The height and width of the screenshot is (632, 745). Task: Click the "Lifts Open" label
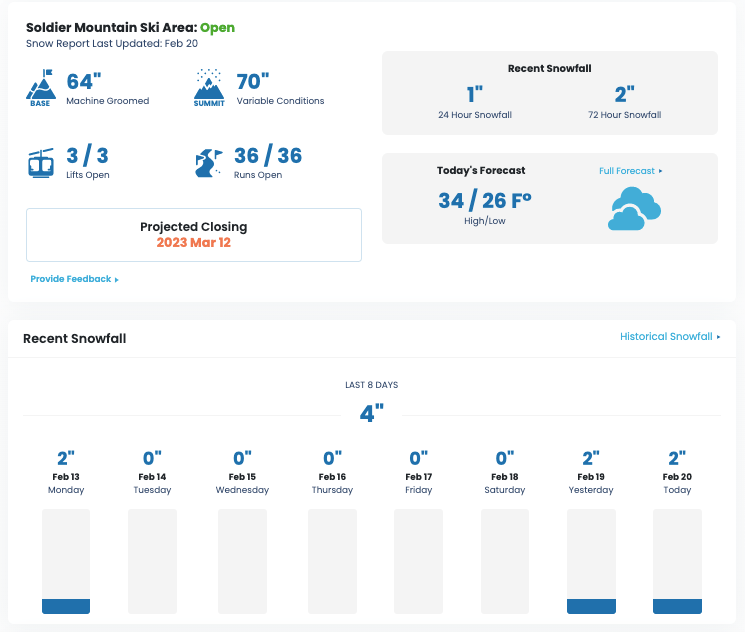(88, 175)
